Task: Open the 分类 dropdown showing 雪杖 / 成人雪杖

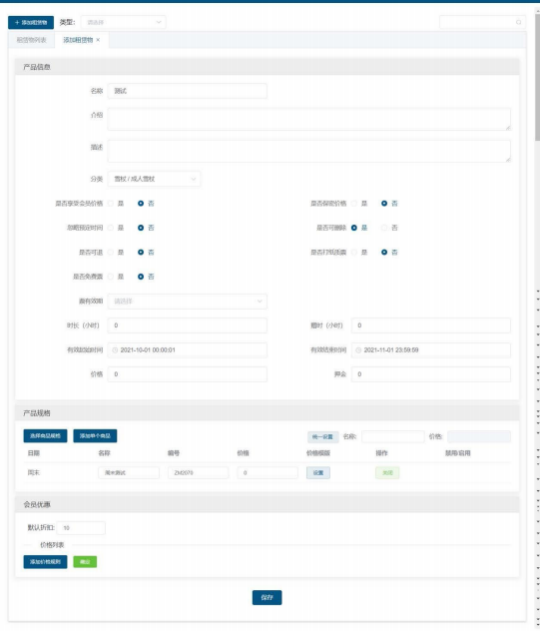Action: pyautogui.click(x=154, y=179)
